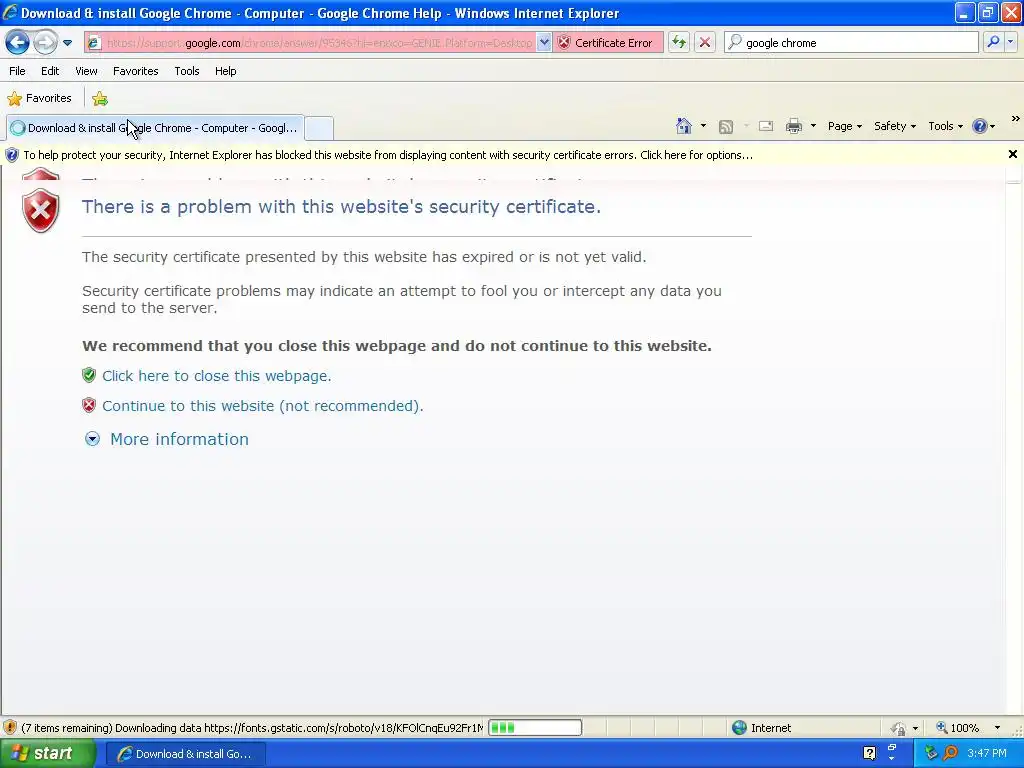Screen dimensions: 1024x768
Task: Click the orange magnifier tray icon
Action: (x=950, y=753)
